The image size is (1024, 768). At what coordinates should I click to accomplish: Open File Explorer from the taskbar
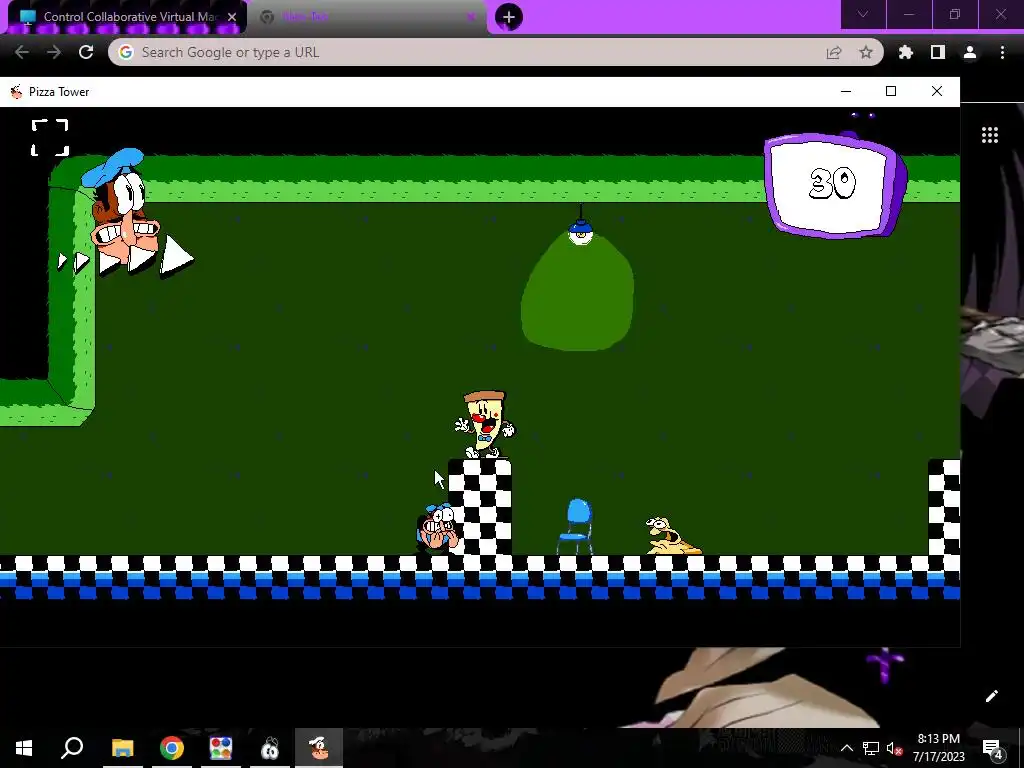123,748
